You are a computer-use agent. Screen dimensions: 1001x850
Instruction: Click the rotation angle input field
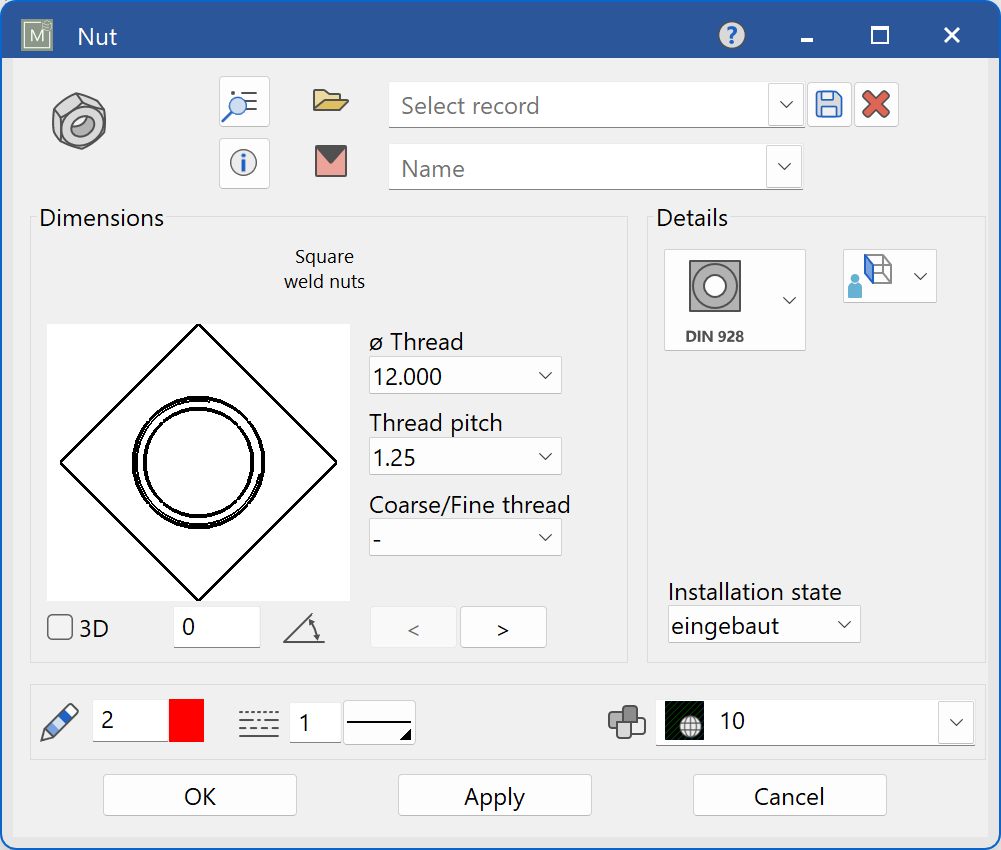pyautogui.click(x=216, y=628)
